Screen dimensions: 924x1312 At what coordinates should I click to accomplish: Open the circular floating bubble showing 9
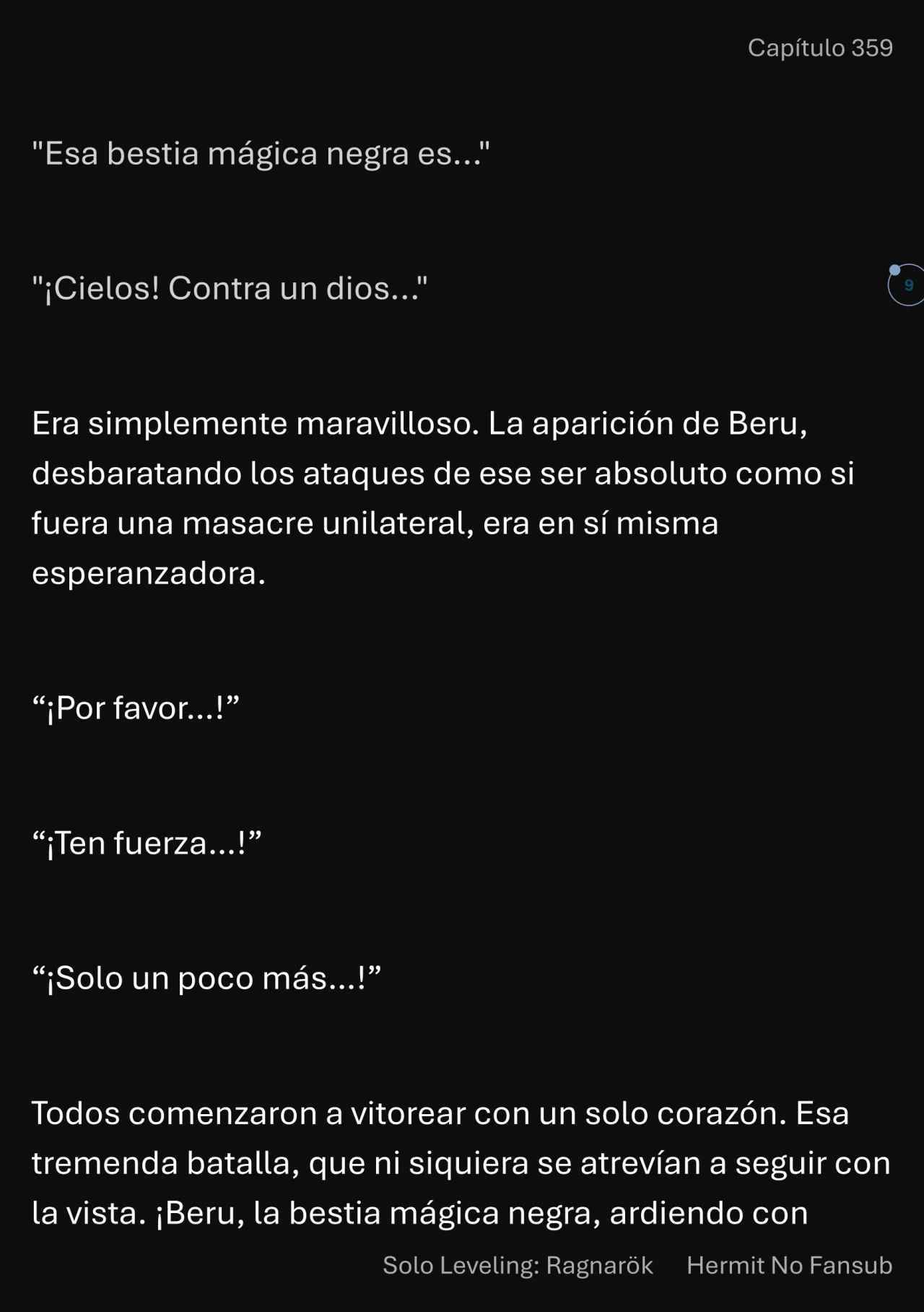coord(907,285)
